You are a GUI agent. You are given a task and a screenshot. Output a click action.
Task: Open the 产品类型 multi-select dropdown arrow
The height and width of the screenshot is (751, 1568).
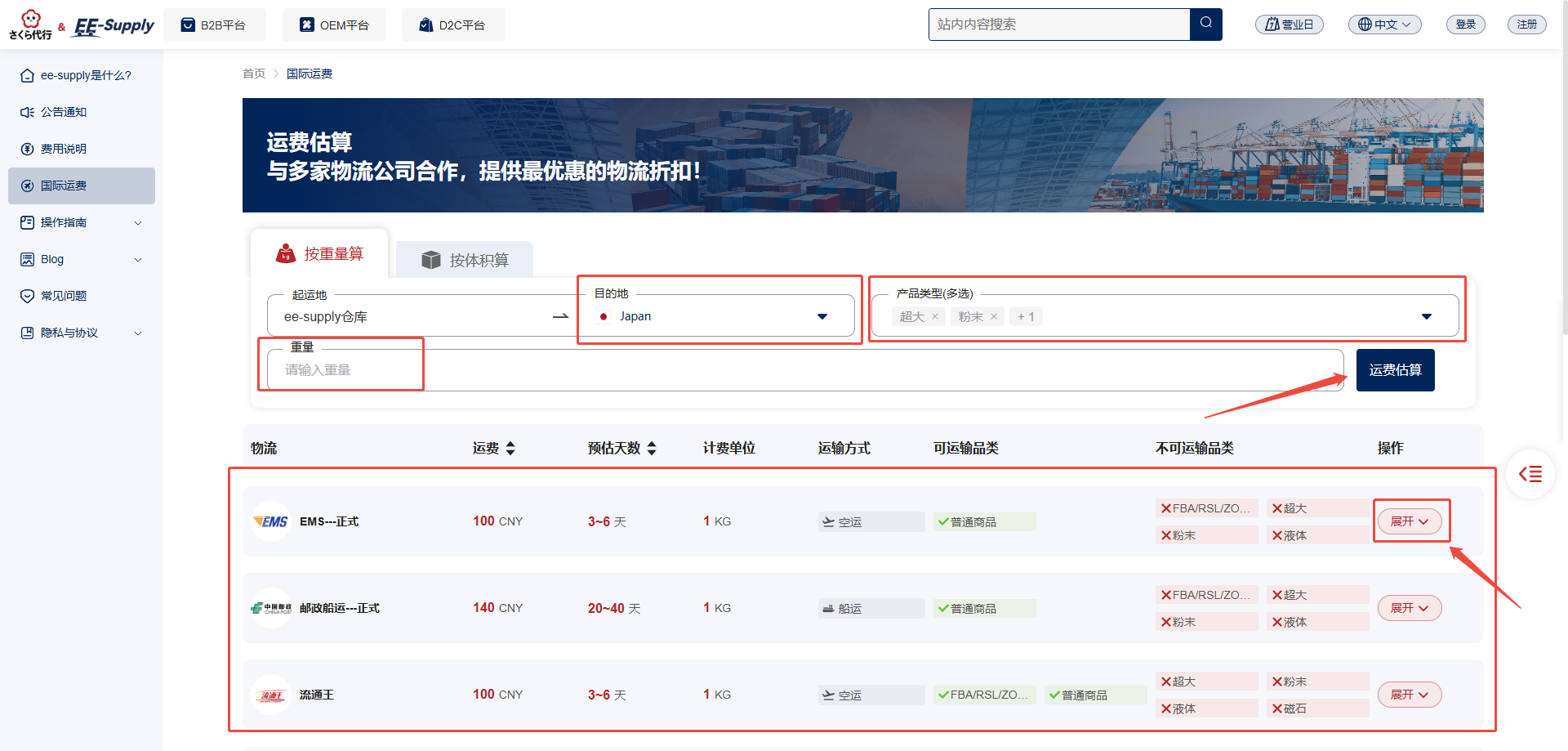pos(1427,317)
